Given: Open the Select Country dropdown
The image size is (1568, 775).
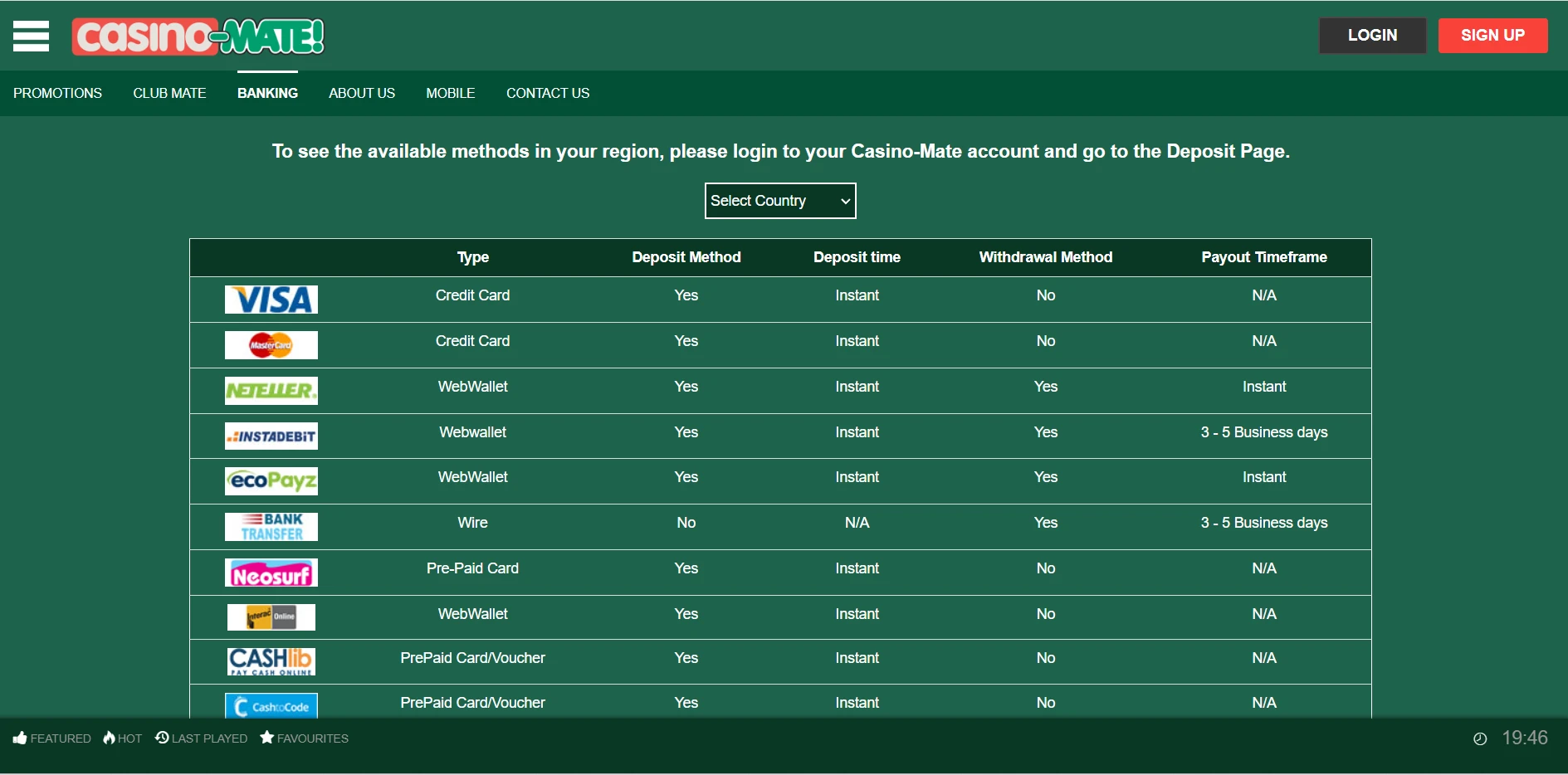Looking at the screenshot, I should point(780,201).
